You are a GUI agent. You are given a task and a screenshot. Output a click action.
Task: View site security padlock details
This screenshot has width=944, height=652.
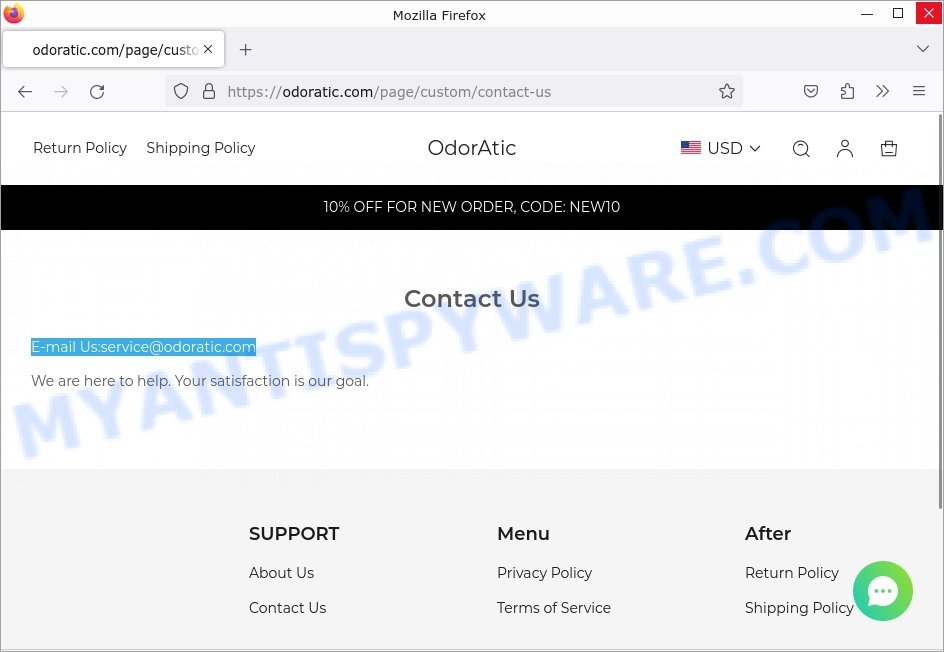pos(209,92)
